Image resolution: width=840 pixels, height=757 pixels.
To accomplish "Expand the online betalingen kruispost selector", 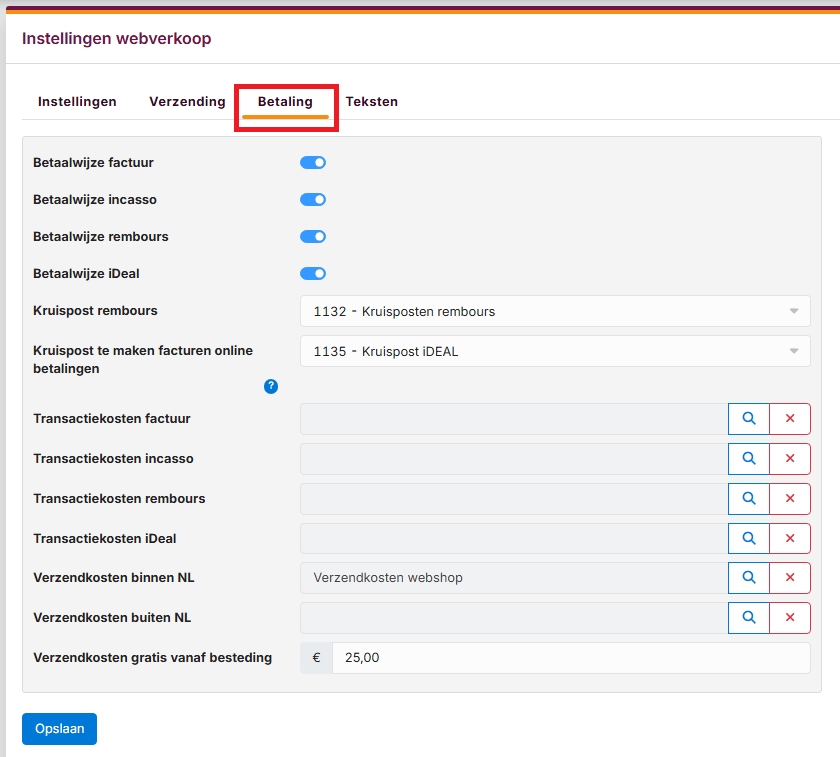I will (x=554, y=351).
